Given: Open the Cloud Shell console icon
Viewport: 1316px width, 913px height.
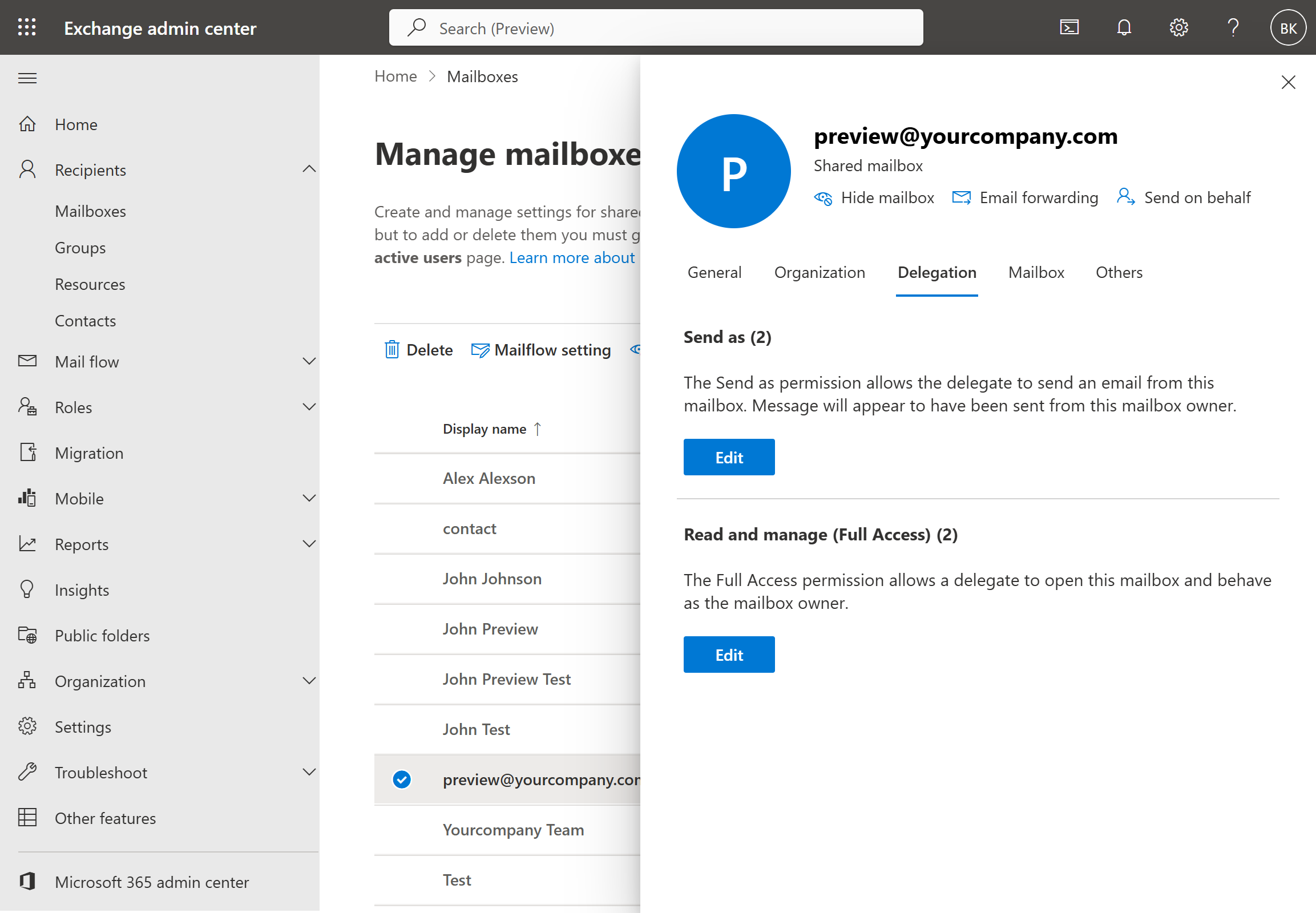Looking at the screenshot, I should (x=1069, y=27).
